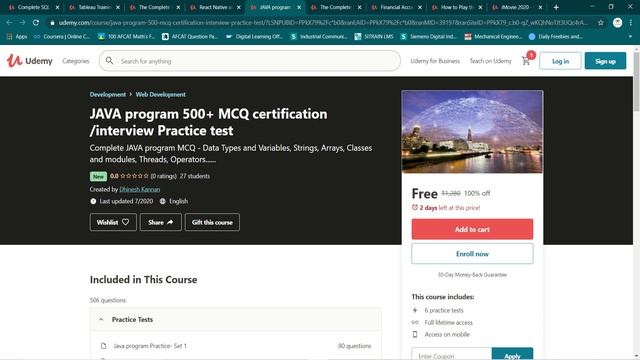Collapse the Practice Tests section
This screenshot has height=360, width=640.
pyautogui.click(x=236, y=320)
